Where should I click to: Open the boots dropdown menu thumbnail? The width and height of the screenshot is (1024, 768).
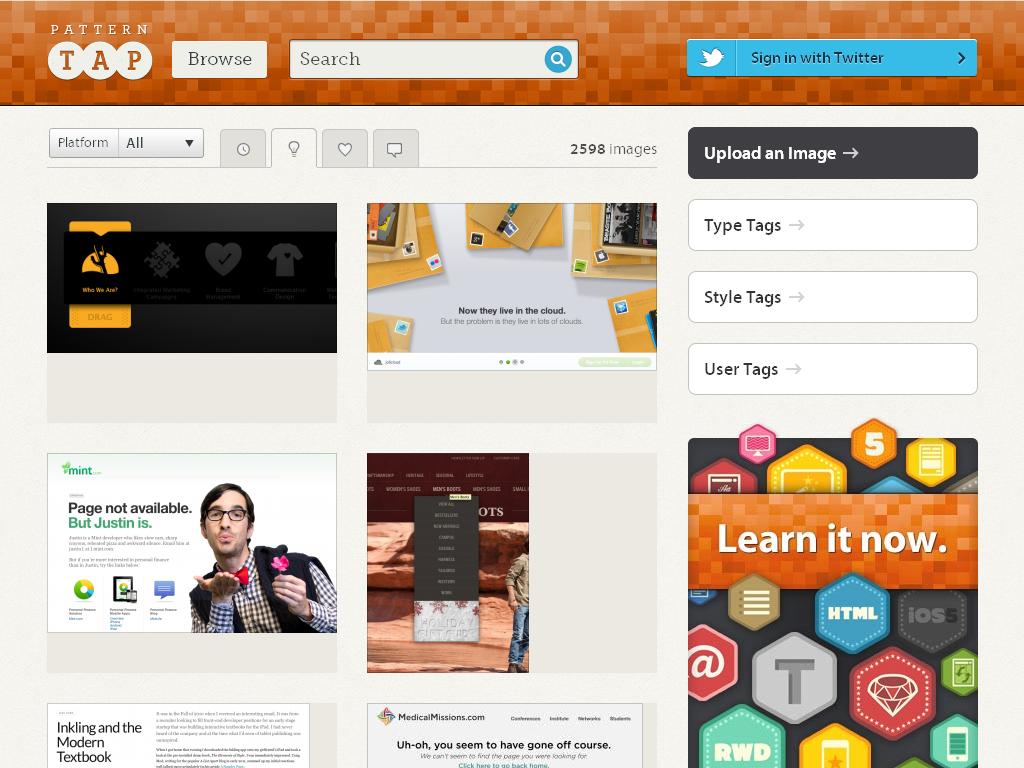pos(448,563)
